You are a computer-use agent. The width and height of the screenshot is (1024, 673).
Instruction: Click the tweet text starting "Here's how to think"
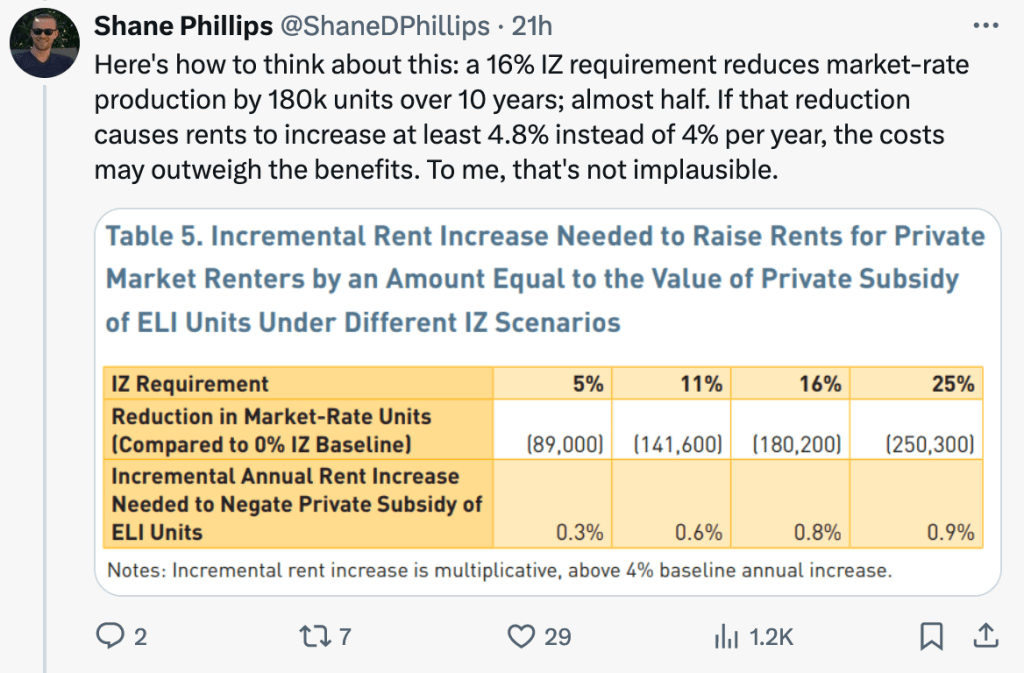point(530,117)
